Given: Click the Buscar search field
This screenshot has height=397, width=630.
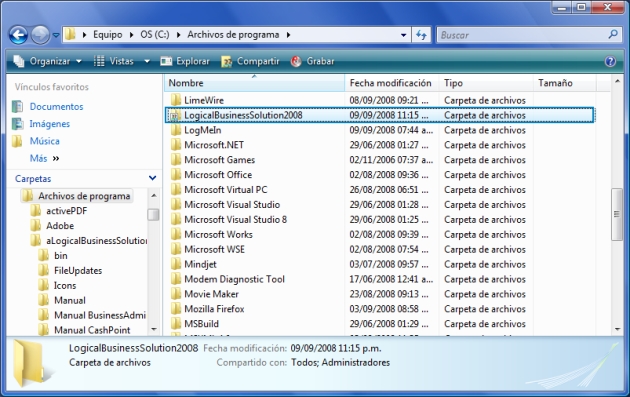Looking at the screenshot, I should [x=522, y=35].
